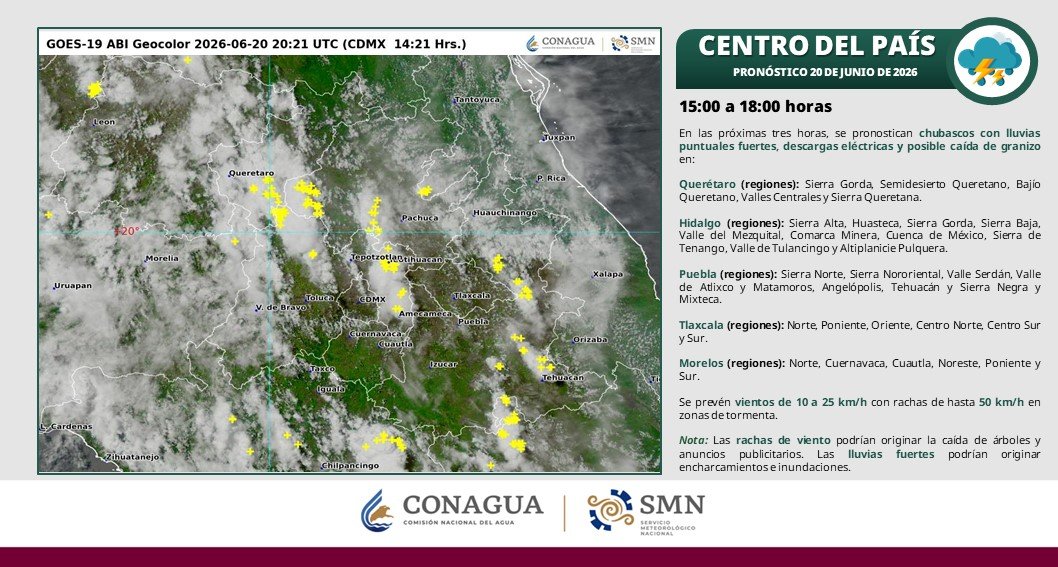Click the Tuxpan city marker
The width and height of the screenshot is (1058, 567).
coord(542,140)
